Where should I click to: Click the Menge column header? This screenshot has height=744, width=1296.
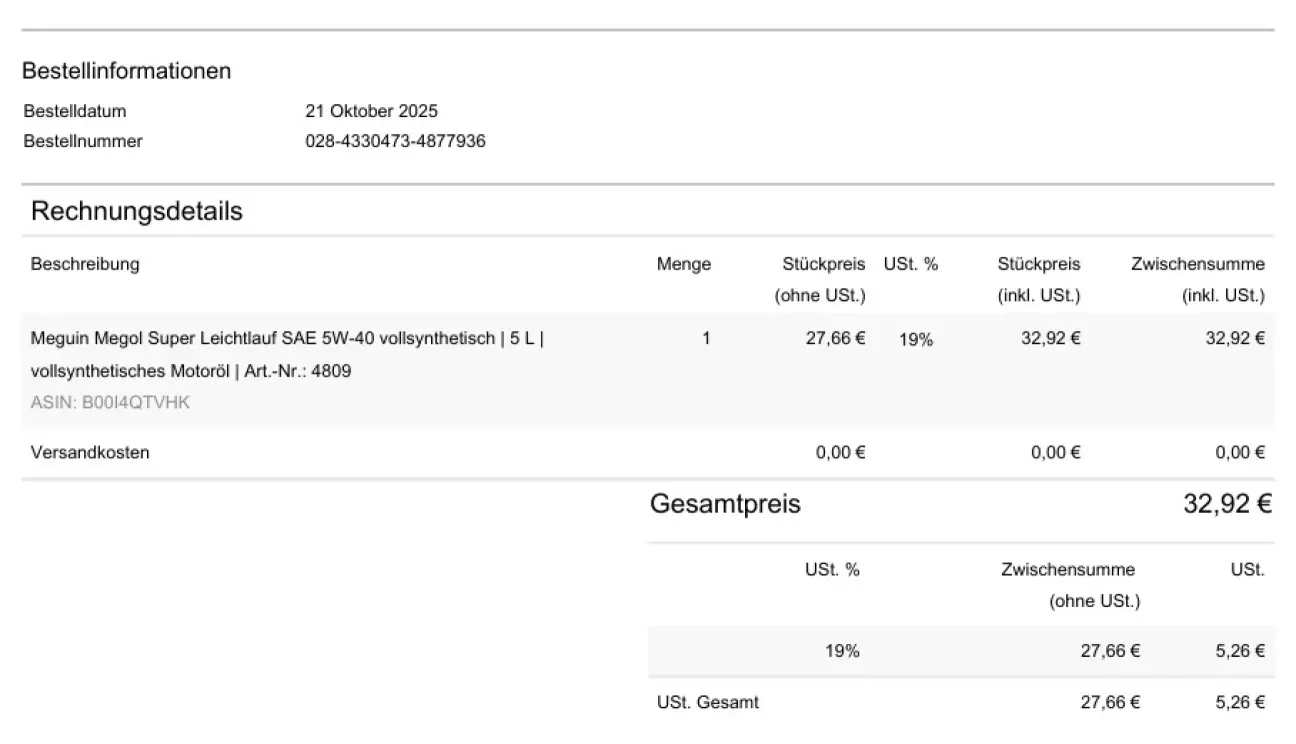(x=684, y=264)
